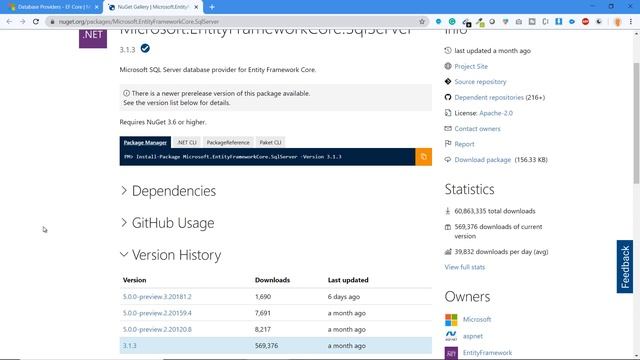640x360 pixels.
Task: Click the Report link
Action: click(x=464, y=144)
